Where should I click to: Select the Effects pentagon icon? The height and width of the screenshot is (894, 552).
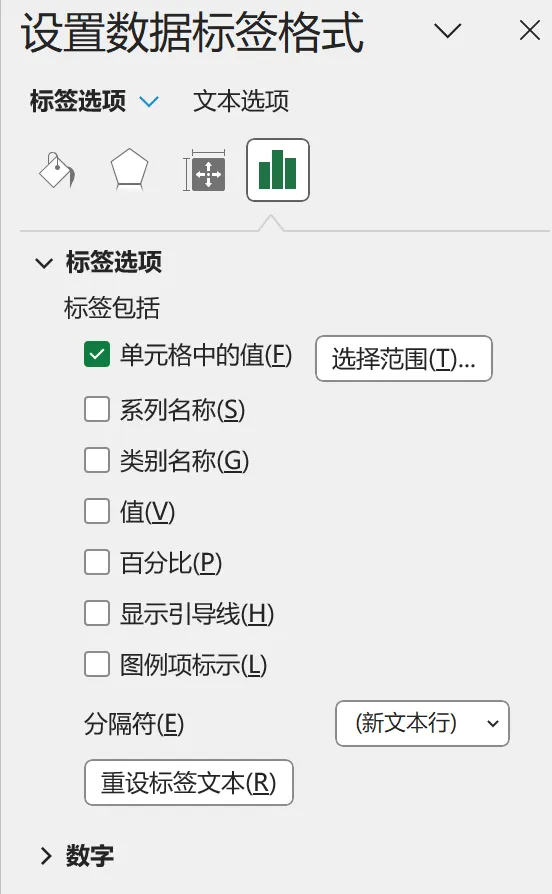129,170
